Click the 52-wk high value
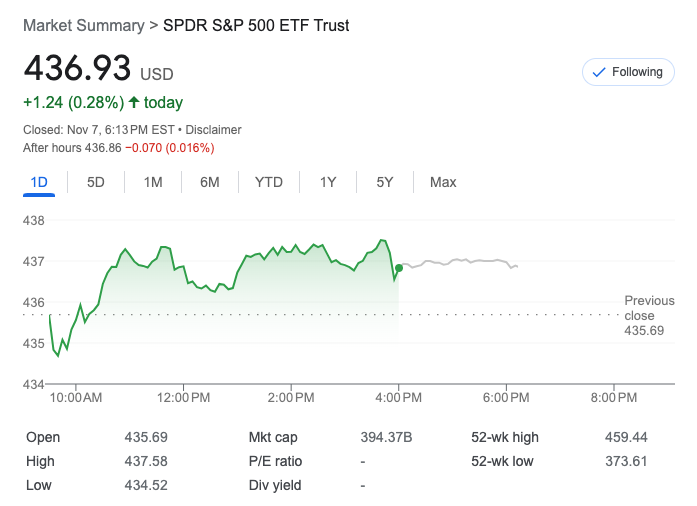697x506 pixels. pos(627,437)
